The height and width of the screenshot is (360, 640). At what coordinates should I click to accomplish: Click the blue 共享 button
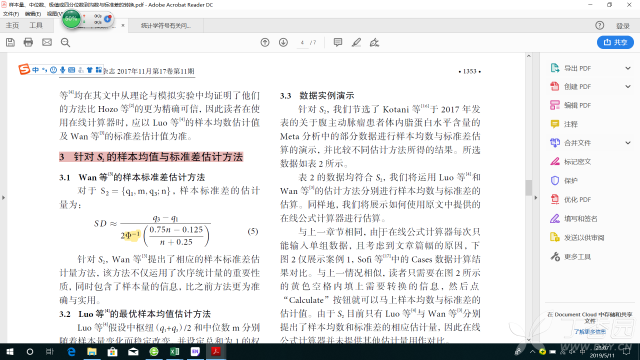pyautogui.click(x=615, y=42)
